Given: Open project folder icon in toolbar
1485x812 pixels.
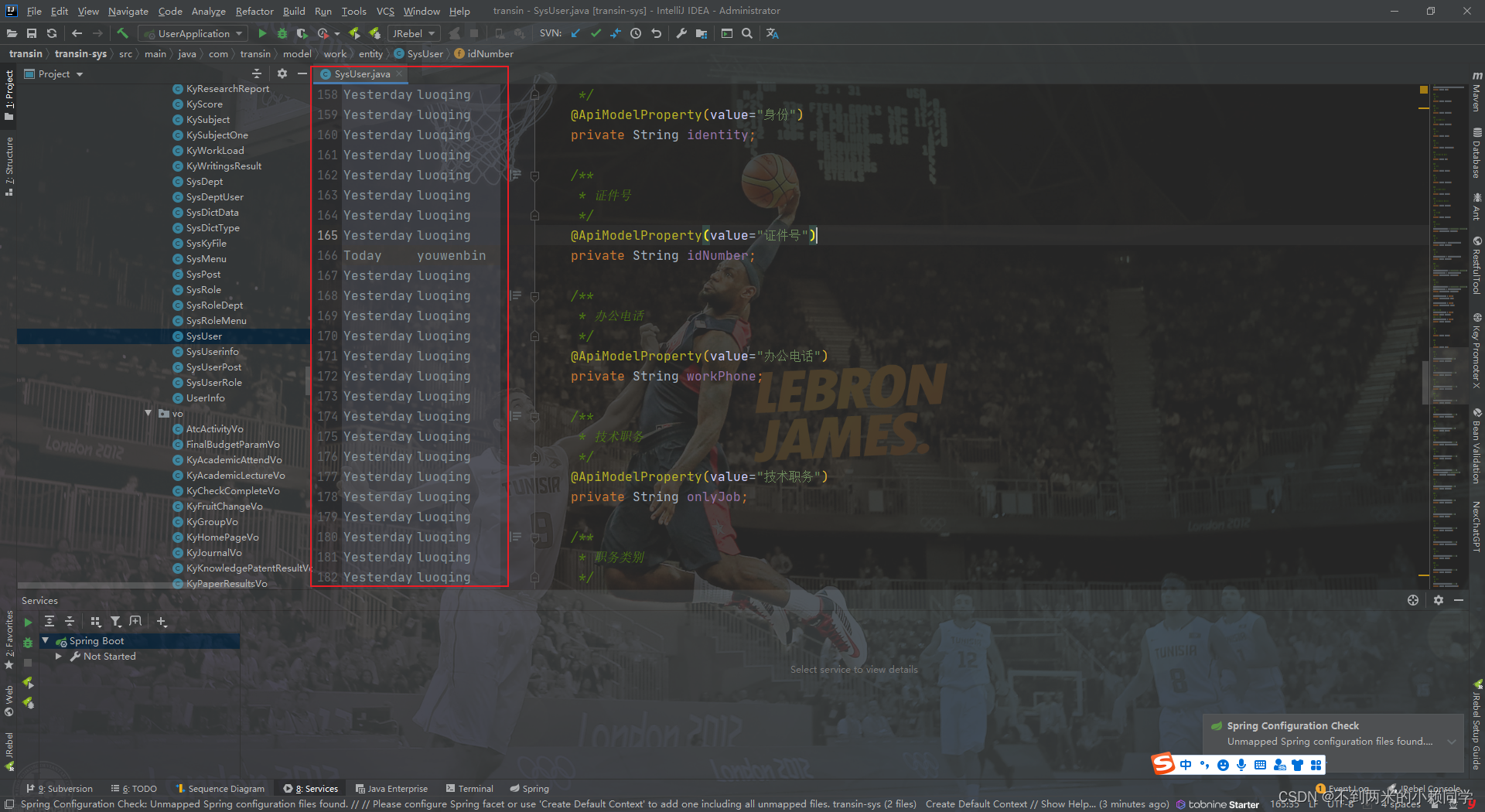Looking at the screenshot, I should (x=12, y=33).
